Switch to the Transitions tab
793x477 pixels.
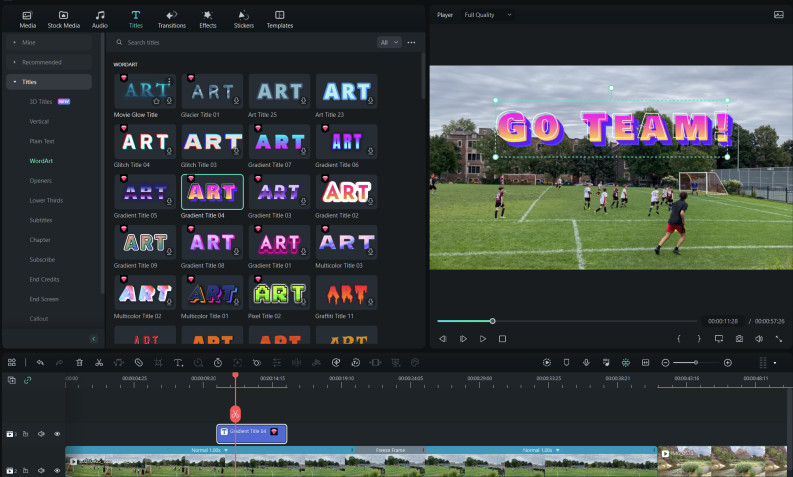[x=171, y=19]
